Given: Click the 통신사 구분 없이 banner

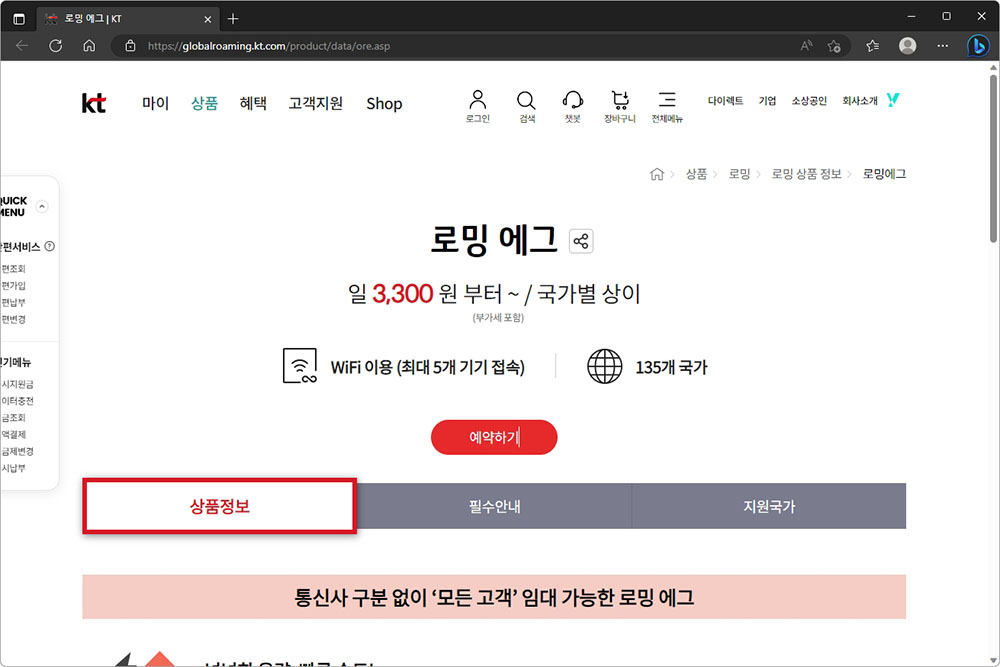Looking at the screenshot, I should (494, 597).
